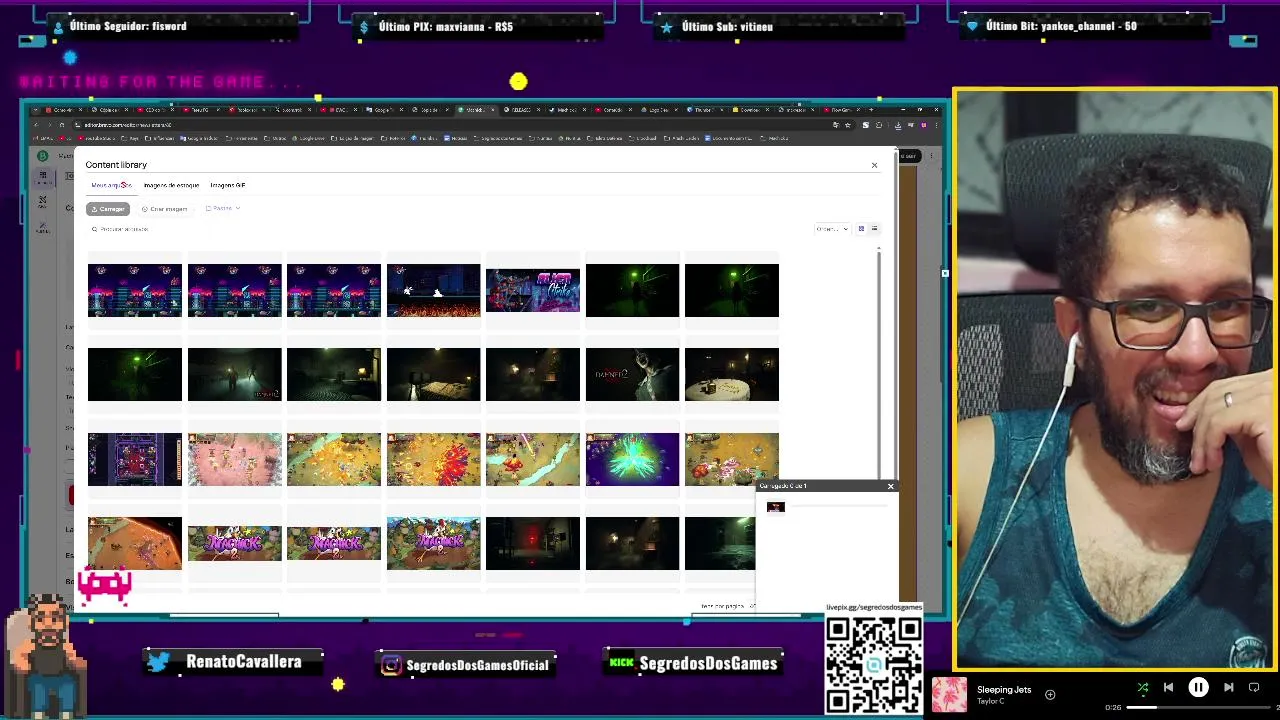Click the livepix.gg/segredosdosgames link text

(874, 607)
